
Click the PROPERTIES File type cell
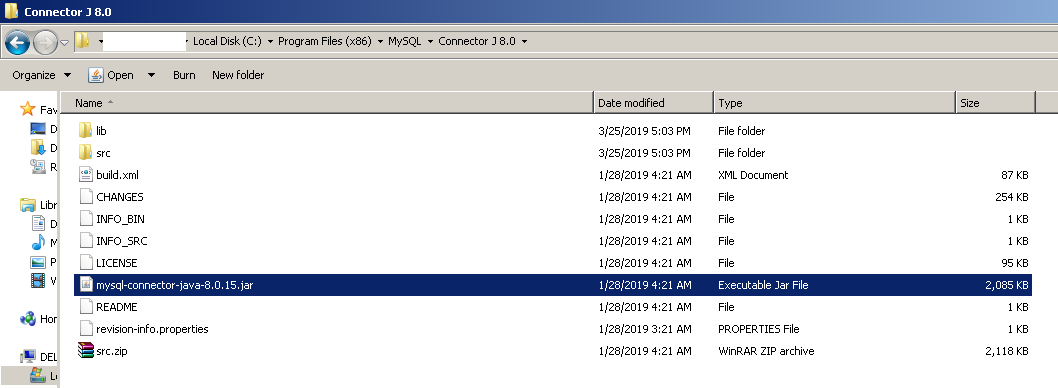758,329
